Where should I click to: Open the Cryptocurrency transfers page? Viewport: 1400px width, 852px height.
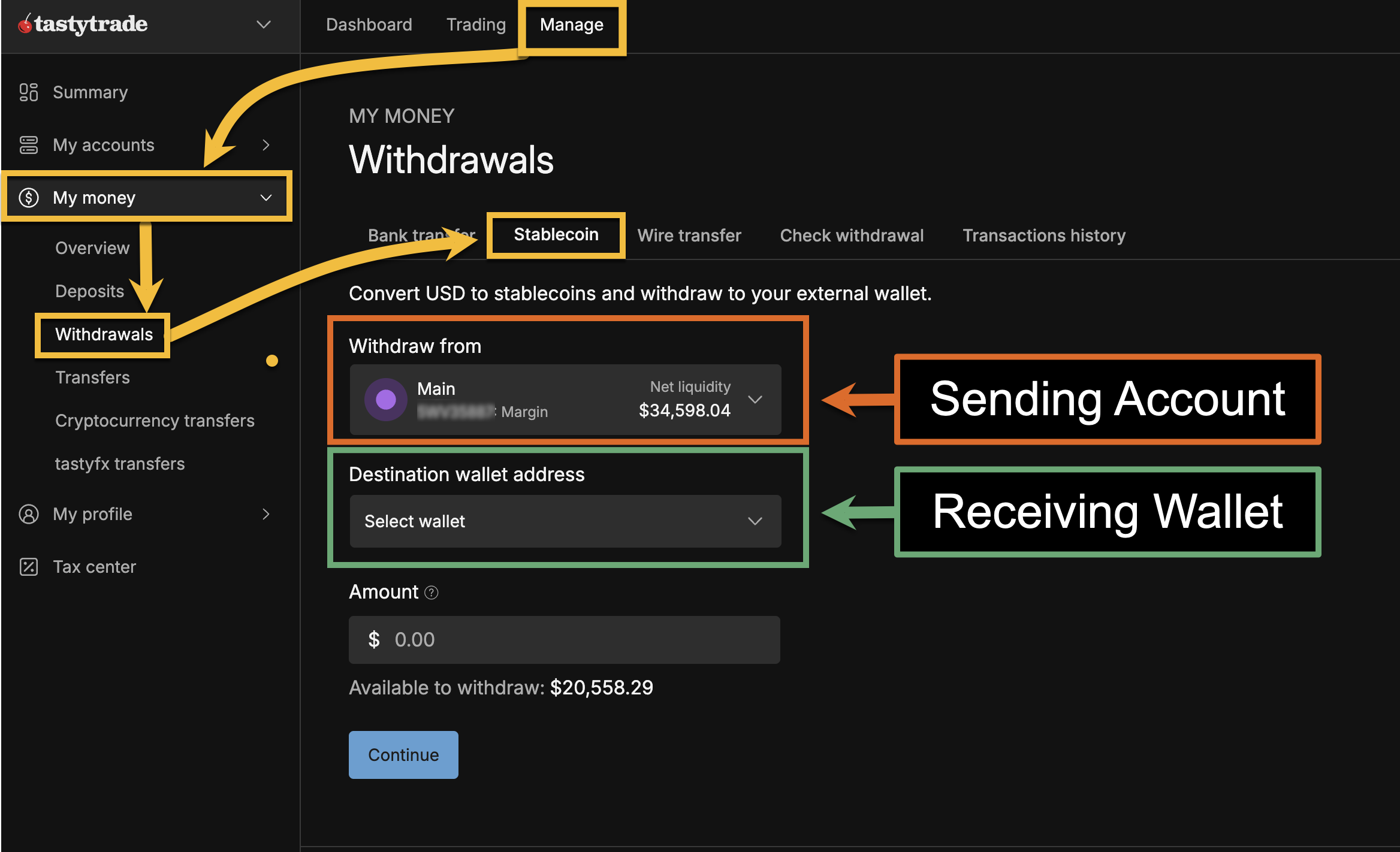pyautogui.click(x=155, y=420)
